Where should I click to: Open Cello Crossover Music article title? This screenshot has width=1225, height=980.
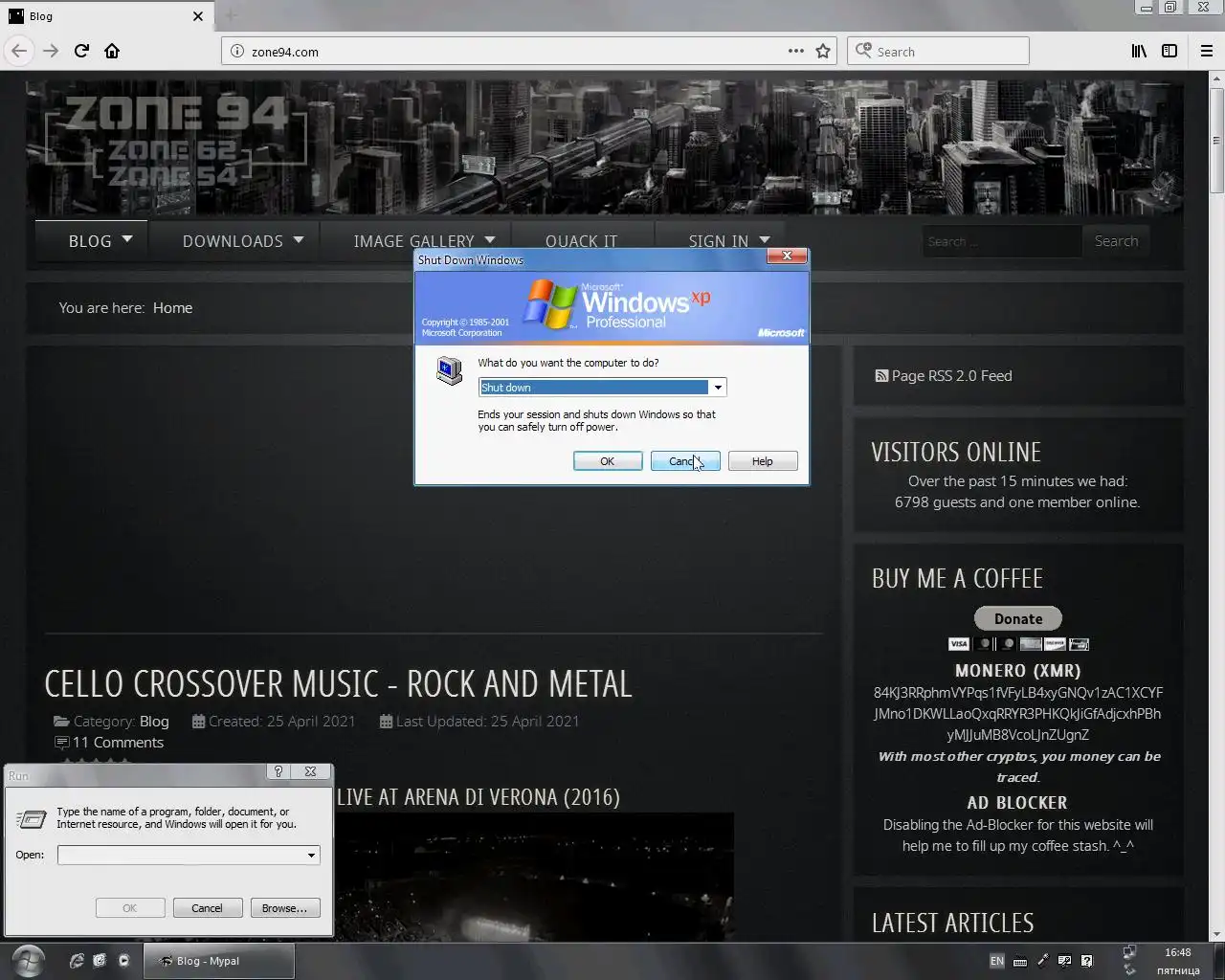tap(338, 683)
